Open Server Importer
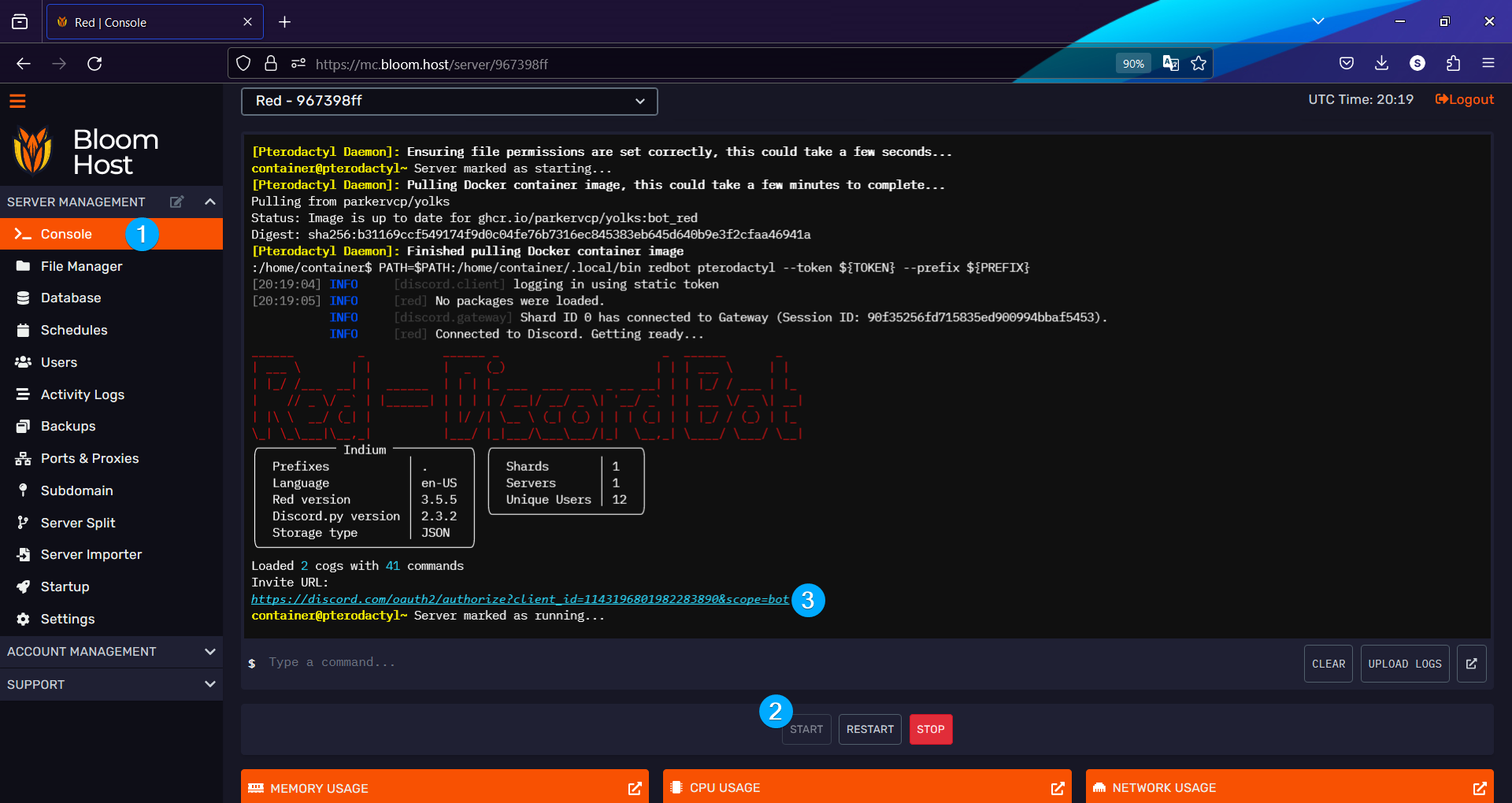1512x803 pixels. pyautogui.click(x=111, y=554)
